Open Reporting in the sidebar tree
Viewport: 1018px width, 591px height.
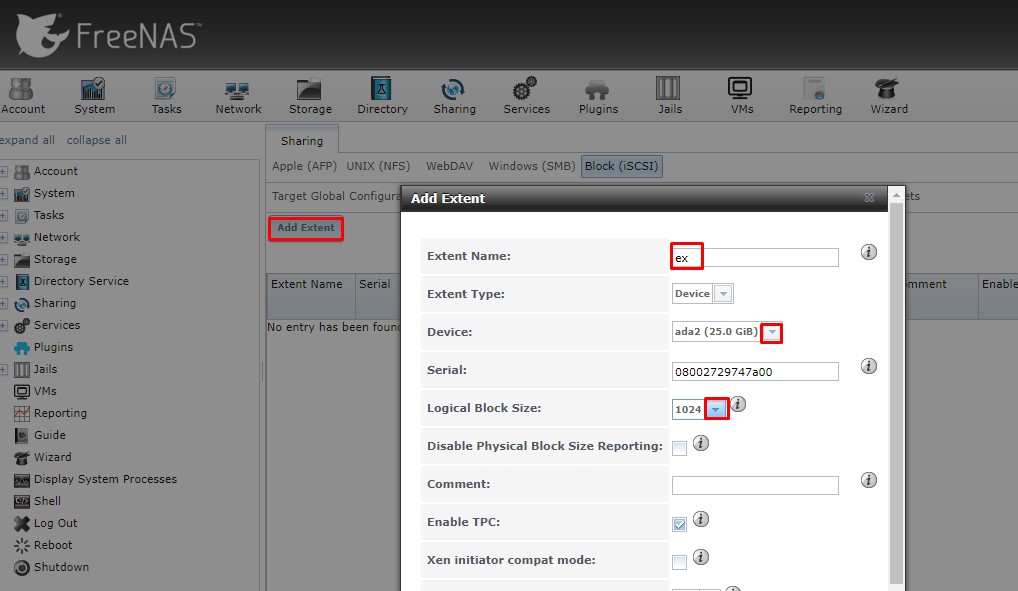pos(60,413)
